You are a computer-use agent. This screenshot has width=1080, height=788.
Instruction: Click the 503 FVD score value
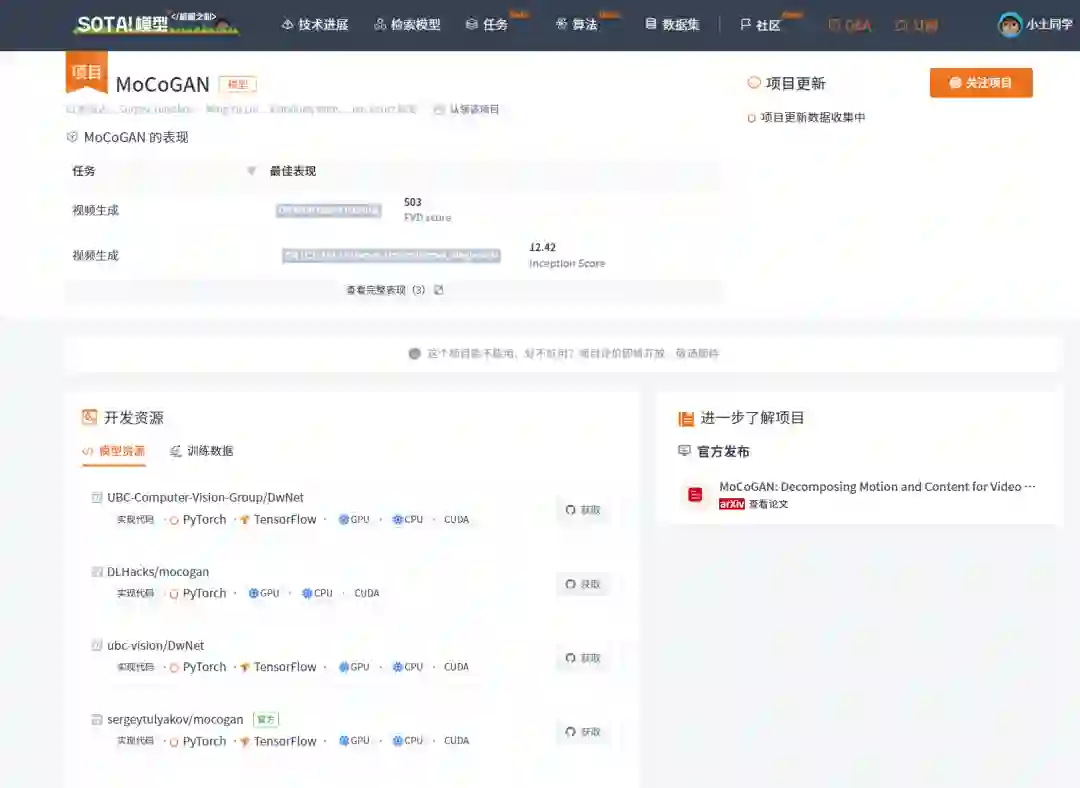point(413,202)
